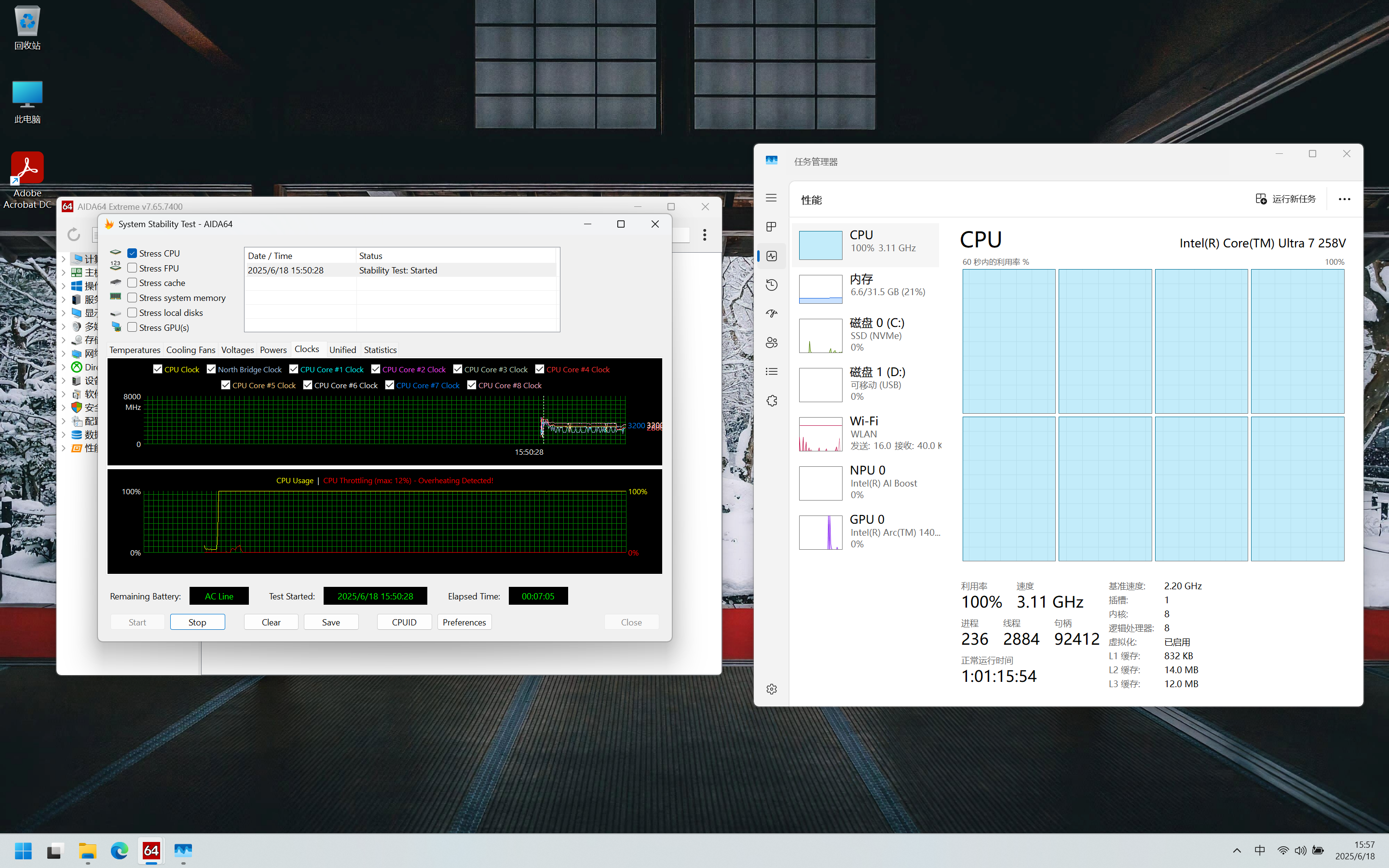The height and width of the screenshot is (868, 1389).
Task: Enable the Stress FPU checkbox
Action: tap(133, 268)
